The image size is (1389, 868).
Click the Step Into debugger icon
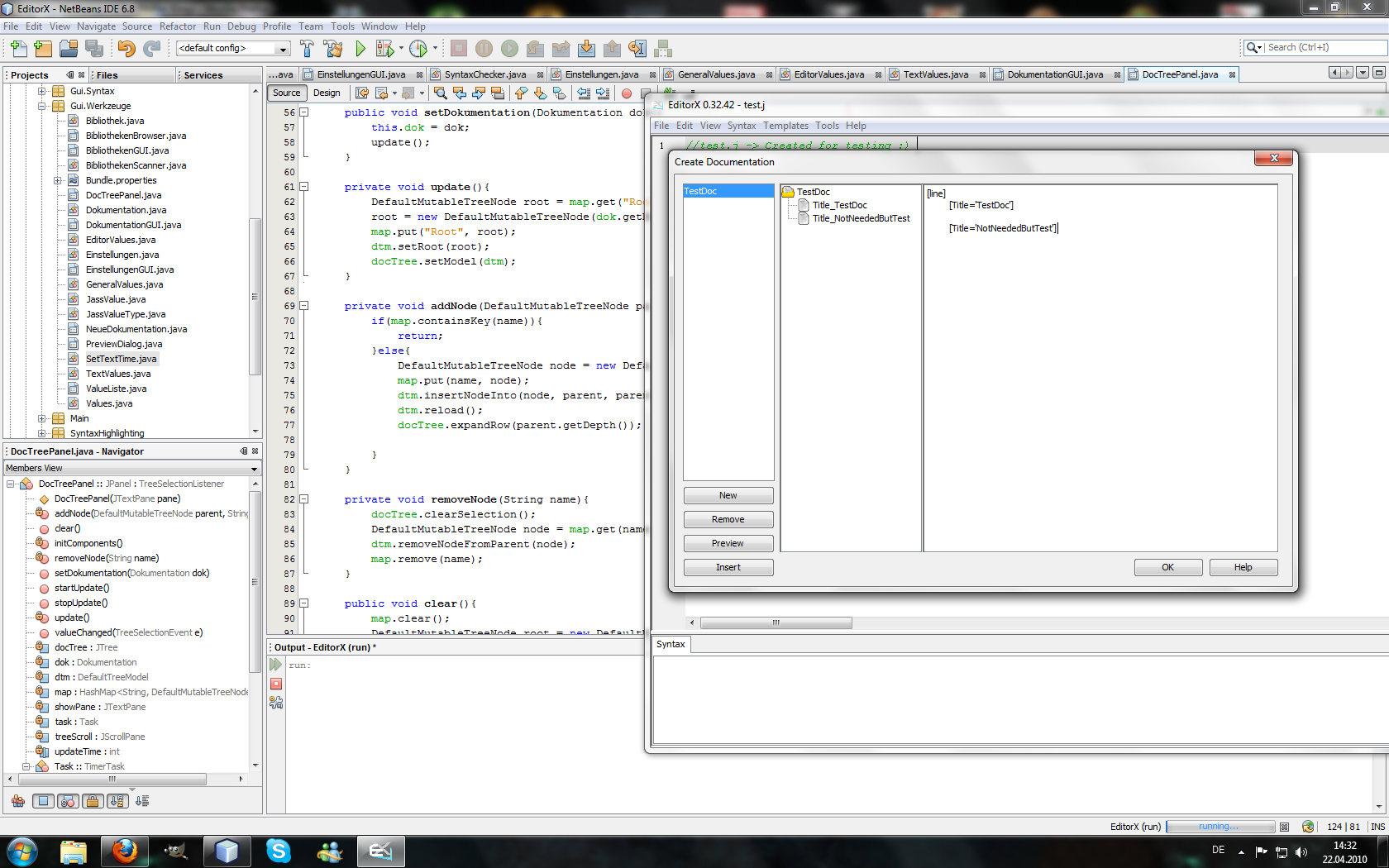click(x=586, y=49)
